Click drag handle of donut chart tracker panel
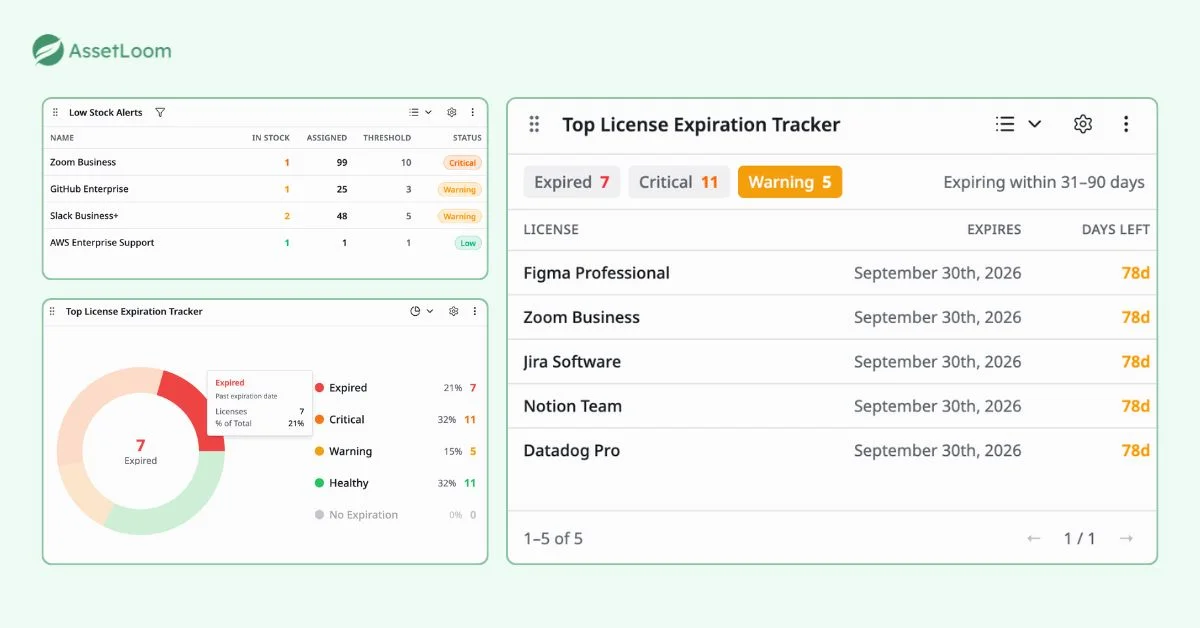Image resolution: width=1200 pixels, height=628 pixels. pos(52,311)
